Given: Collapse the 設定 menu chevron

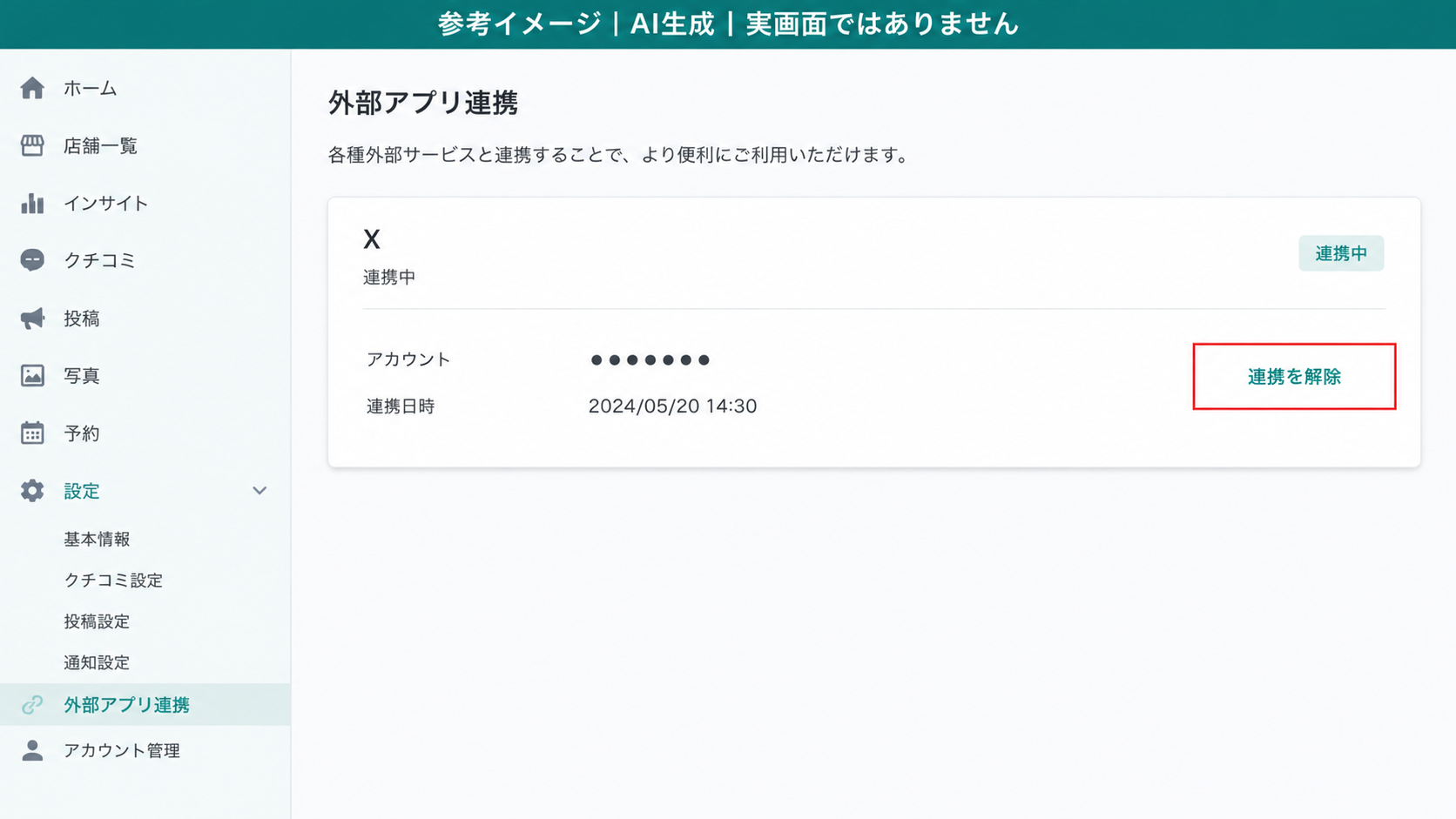Looking at the screenshot, I should [x=260, y=491].
